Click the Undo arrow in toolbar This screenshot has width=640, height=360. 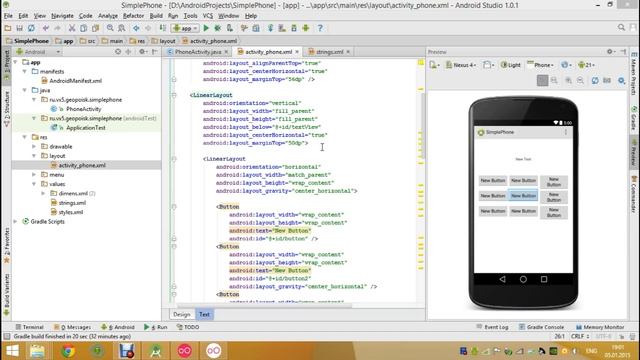(46, 28)
